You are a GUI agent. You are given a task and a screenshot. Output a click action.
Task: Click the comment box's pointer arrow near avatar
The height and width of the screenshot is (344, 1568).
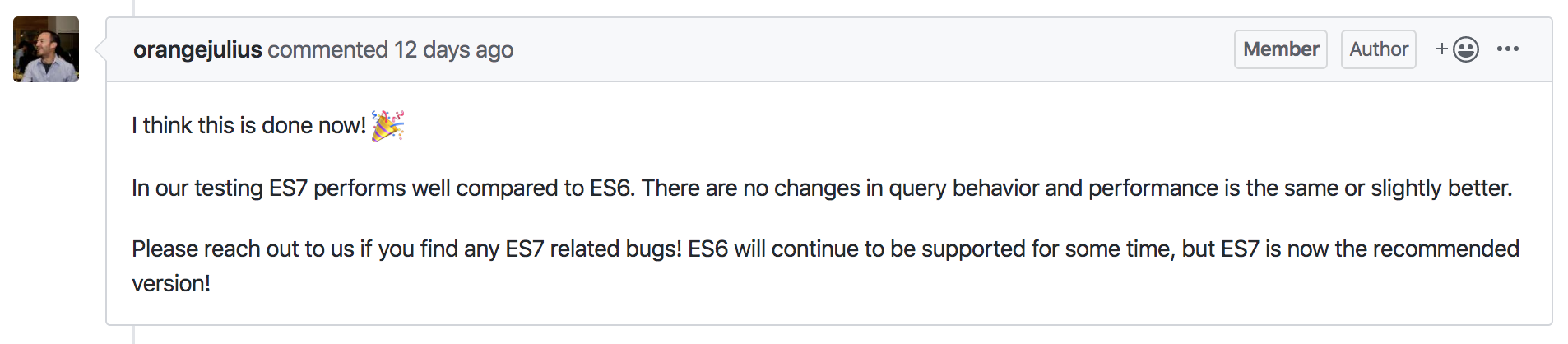[100, 49]
